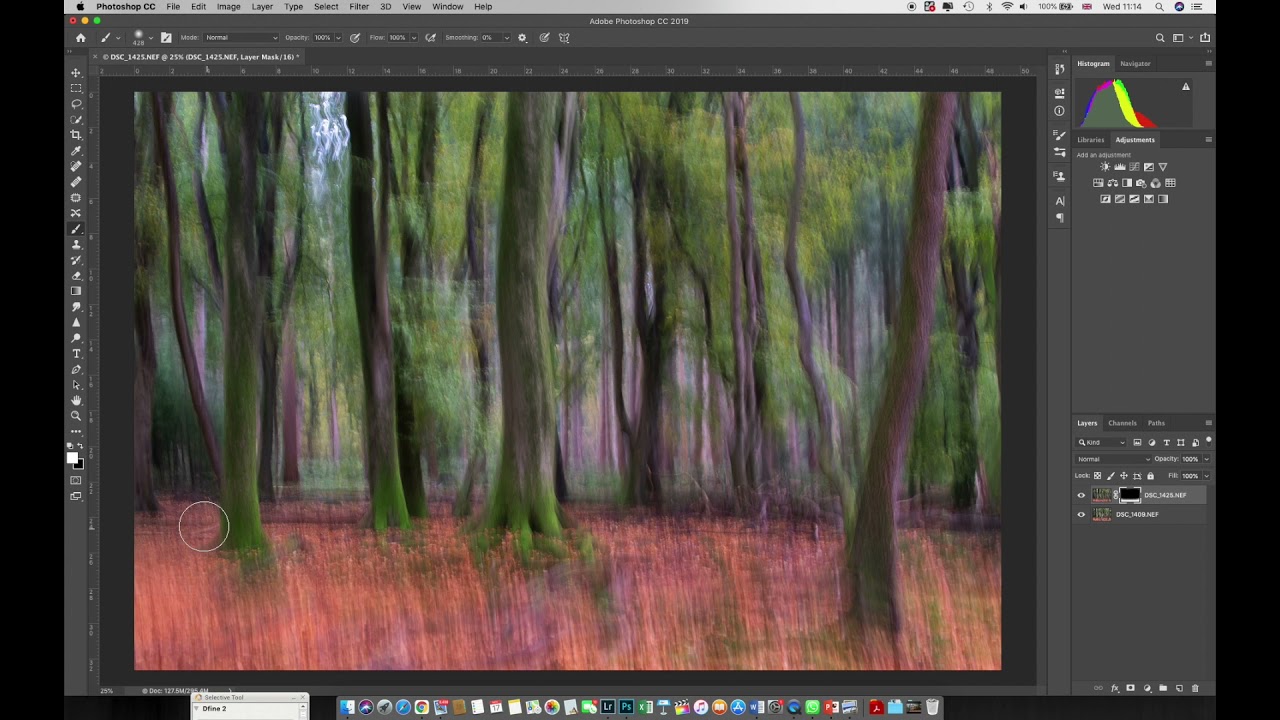The image size is (1280, 720).
Task: Open Photoshop in the Dock
Action: tap(626, 707)
